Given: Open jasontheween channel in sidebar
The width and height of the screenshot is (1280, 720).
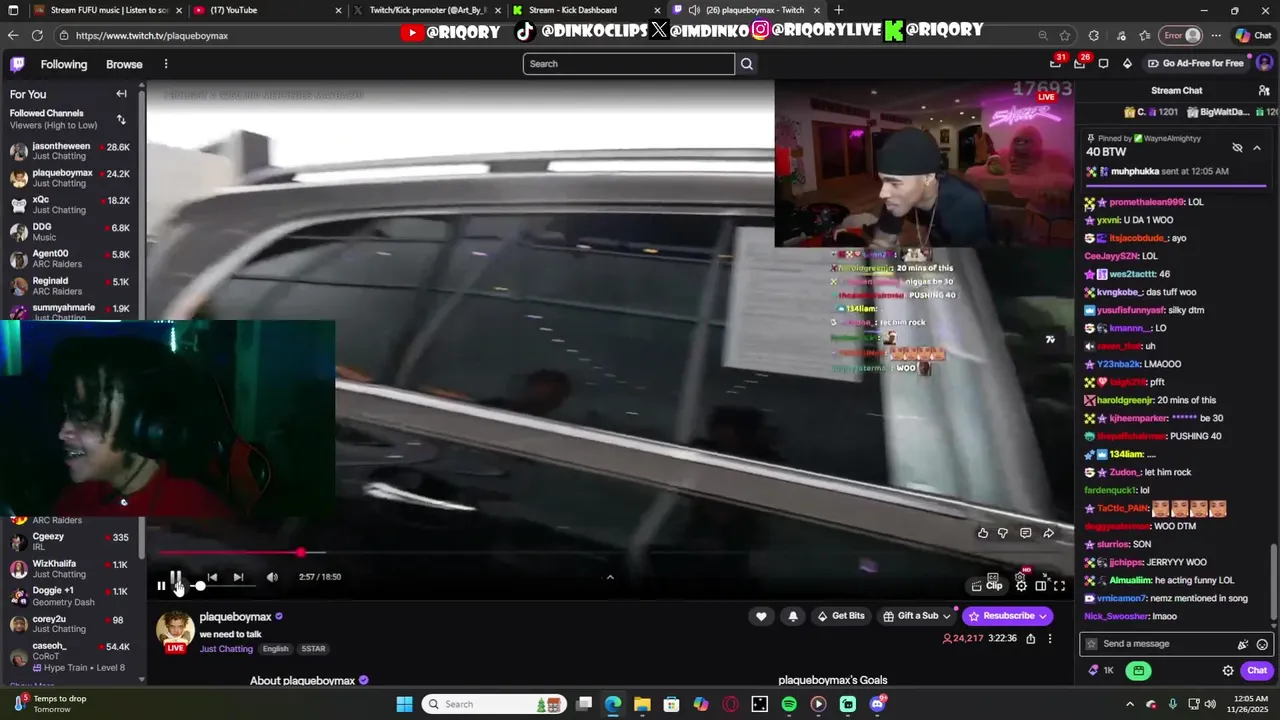Looking at the screenshot, I should coord(70,151).
